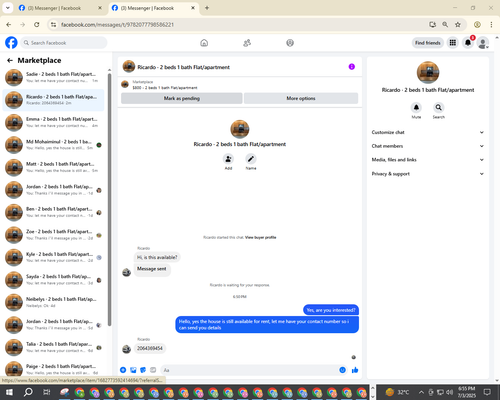Open the Windows Start menu
The image size is (500, 400).
click(x=9, y=392)
